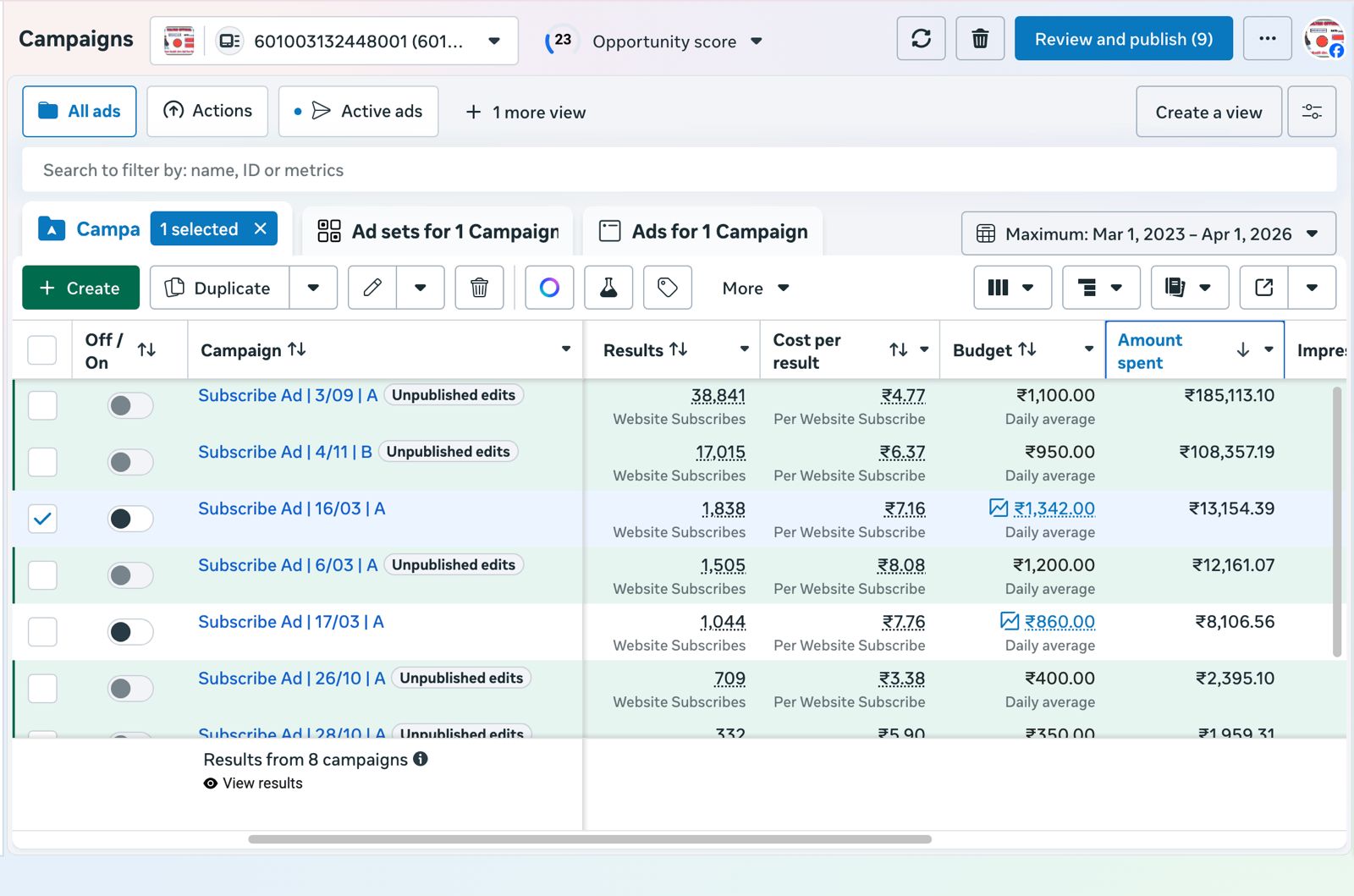Toggle the select-all header checkbox
This screenshot has width=1354, height=896.
[42, 349]
